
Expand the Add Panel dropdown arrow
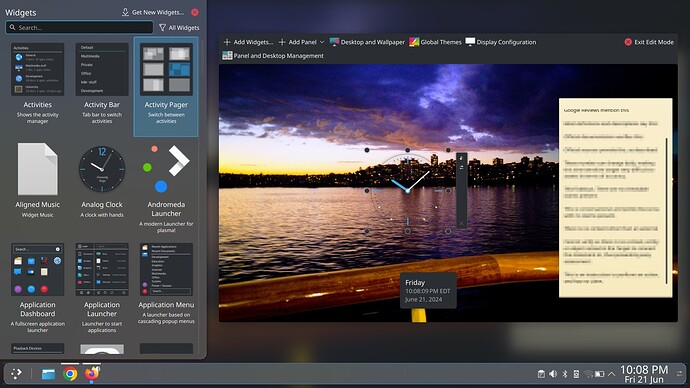[322, 42]
